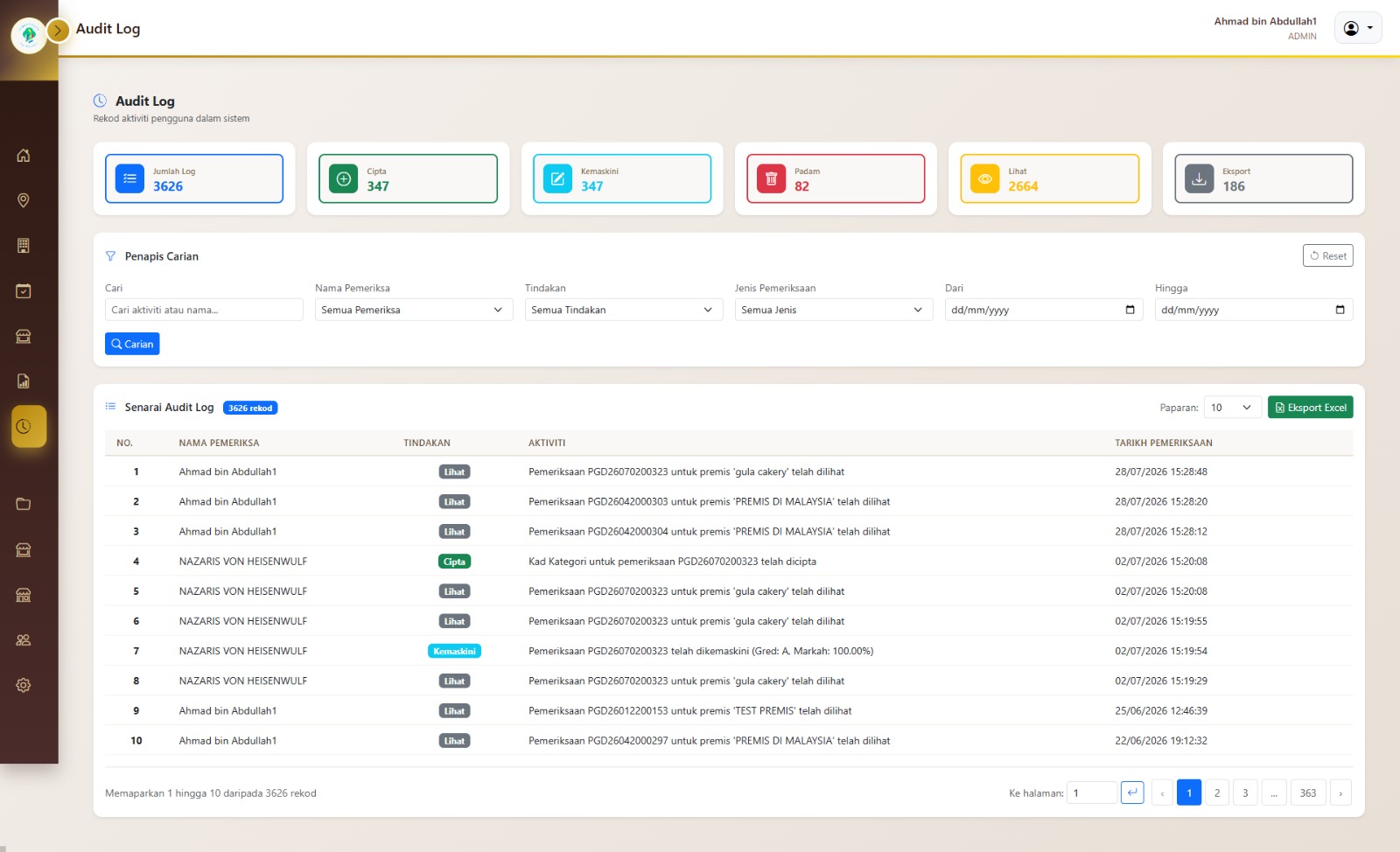Click NAZARIS VON HEISENWULF in row 8
The image size is (1400, 852).
click(243, 681)
